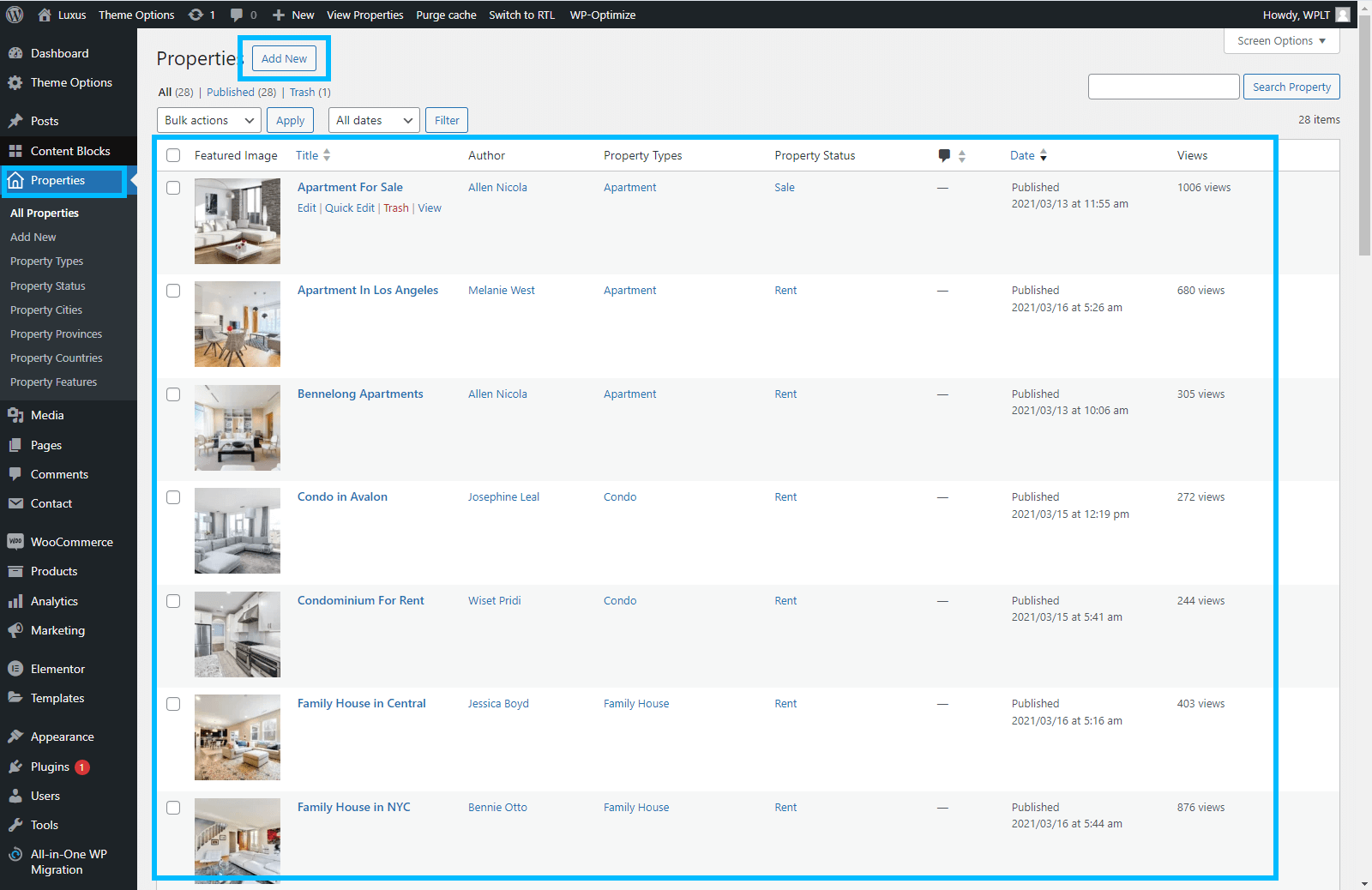Open Property Types submenu item

46,262
